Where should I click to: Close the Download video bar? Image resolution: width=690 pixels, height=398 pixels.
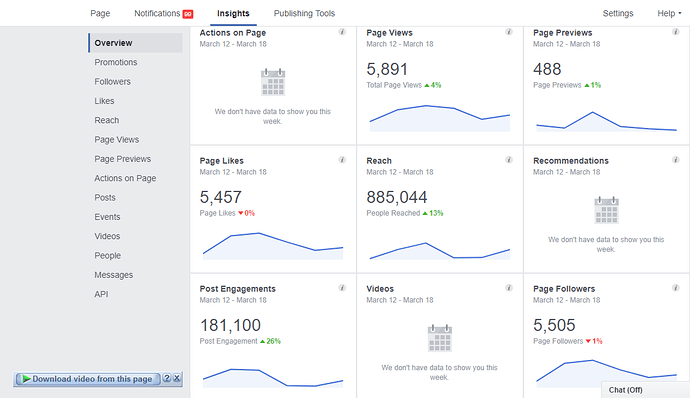[x=176, y=378]
